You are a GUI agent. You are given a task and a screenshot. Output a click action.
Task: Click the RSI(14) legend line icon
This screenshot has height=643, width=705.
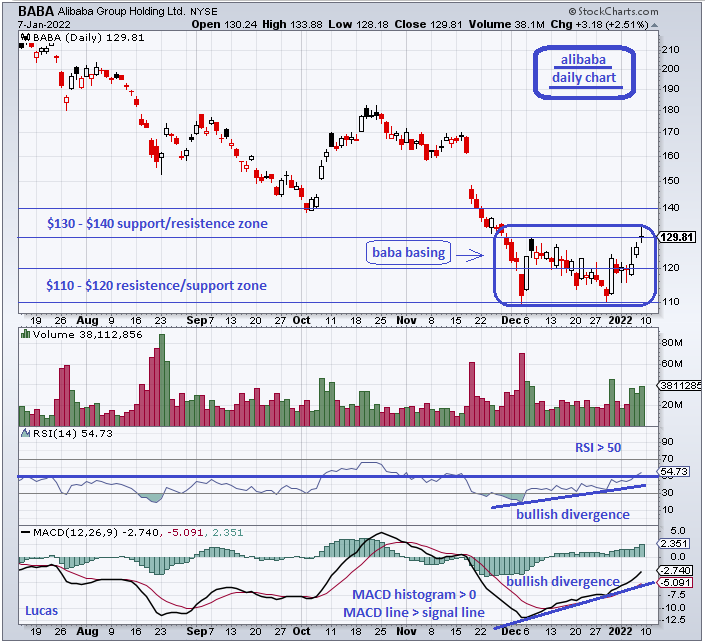coord(26,433)
